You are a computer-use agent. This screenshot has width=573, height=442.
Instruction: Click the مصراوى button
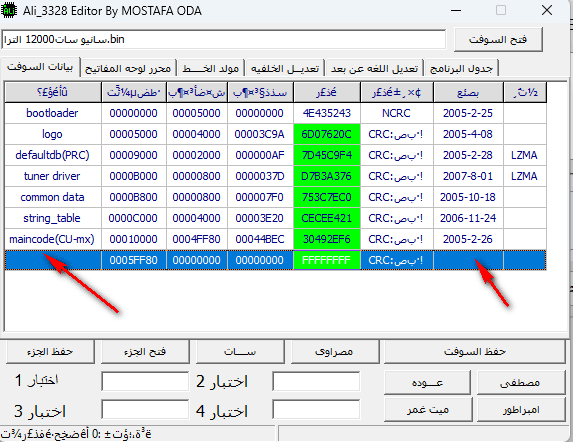click(334, 351)
